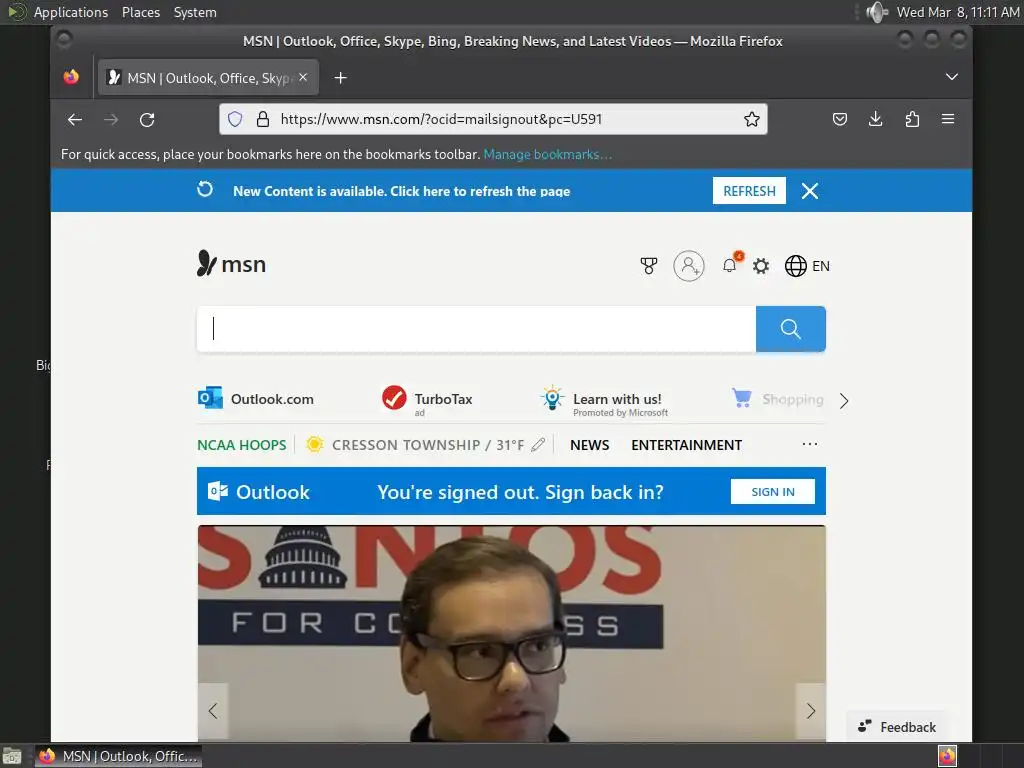Open Firefox View icon in tab bar

point(71,77)
